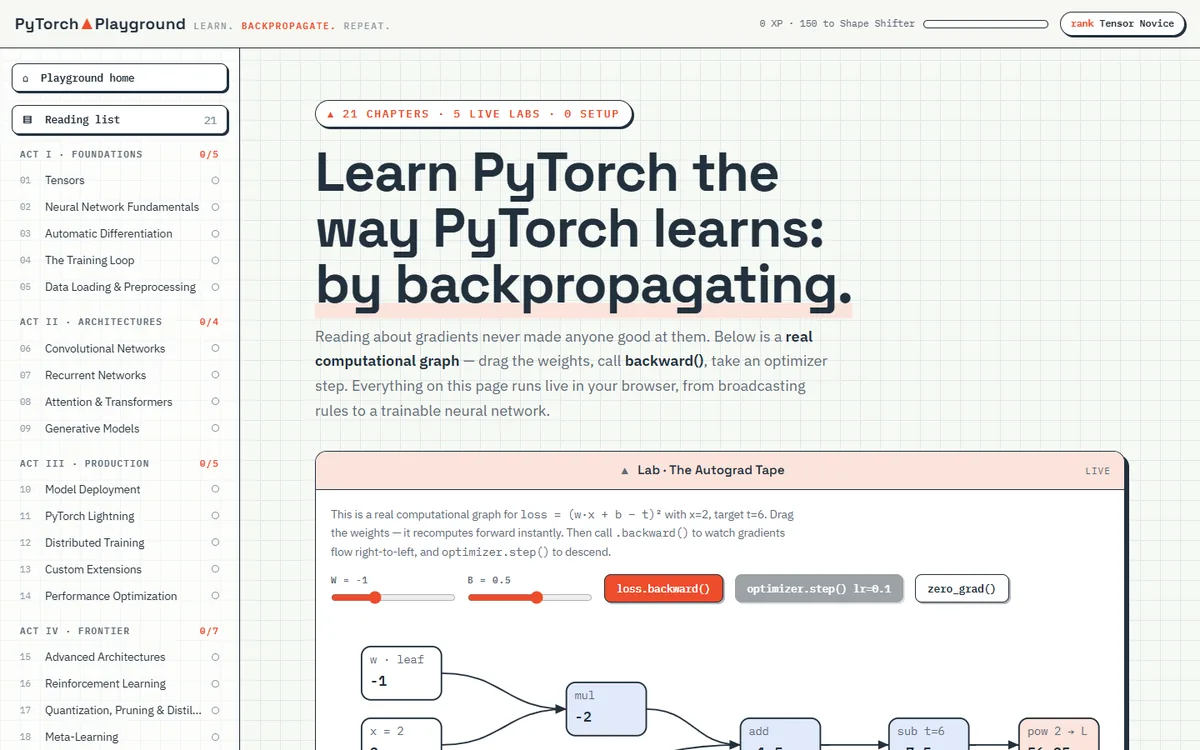This screenshot has width=1200, height=750.
Task: Toggle completion circle for Data Loading & Preprocessing
Action: coord(215,287)
